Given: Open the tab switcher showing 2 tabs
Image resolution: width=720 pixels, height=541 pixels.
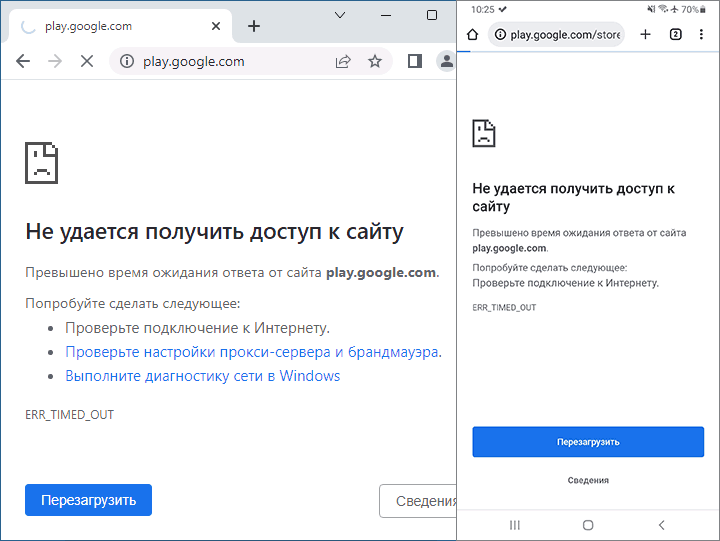Looking at the screenshot, I should point(675,34).
